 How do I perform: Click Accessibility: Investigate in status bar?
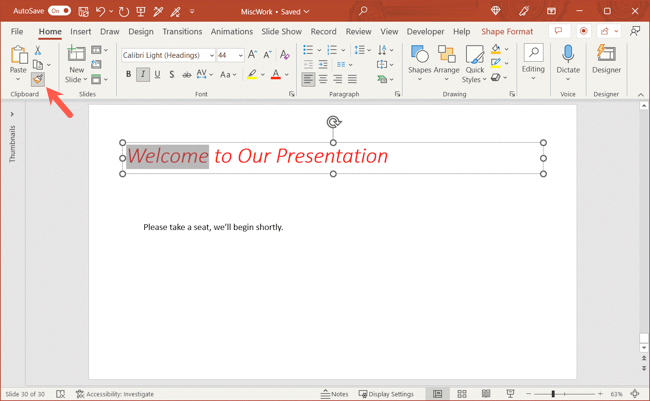click(114, 394)
